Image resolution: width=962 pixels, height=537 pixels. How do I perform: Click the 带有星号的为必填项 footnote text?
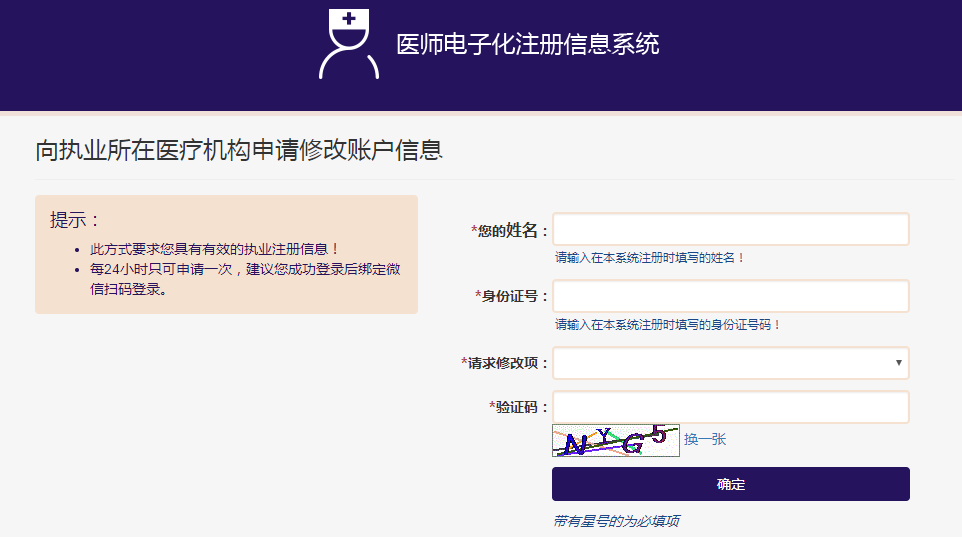point(616,521)
